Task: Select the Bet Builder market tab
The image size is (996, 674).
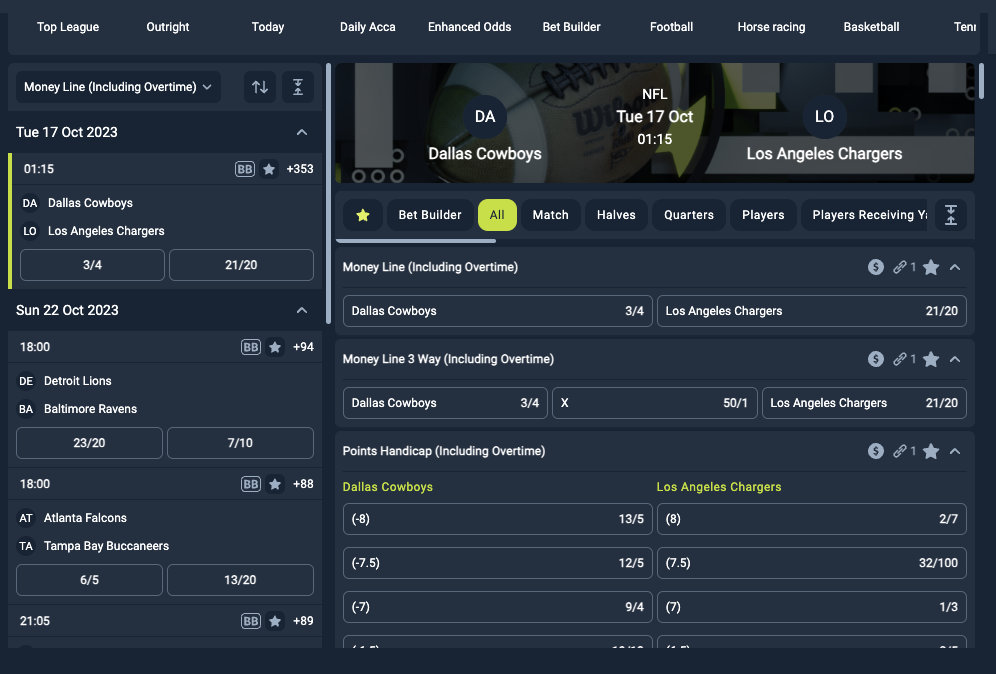Action: click(430, 215)
